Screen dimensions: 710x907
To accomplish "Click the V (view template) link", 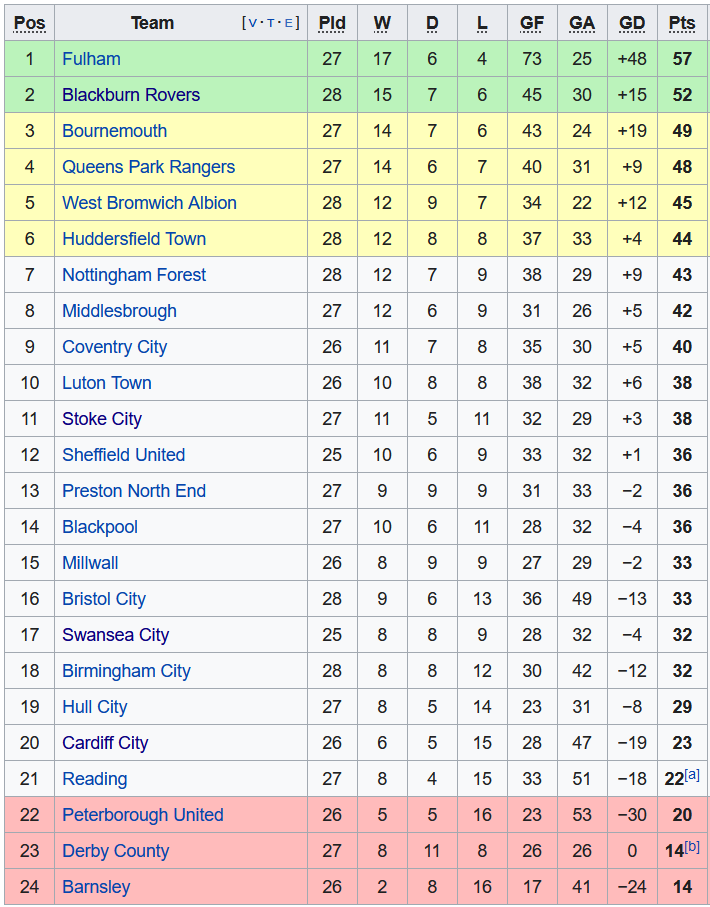I will (x=252, y=23).
